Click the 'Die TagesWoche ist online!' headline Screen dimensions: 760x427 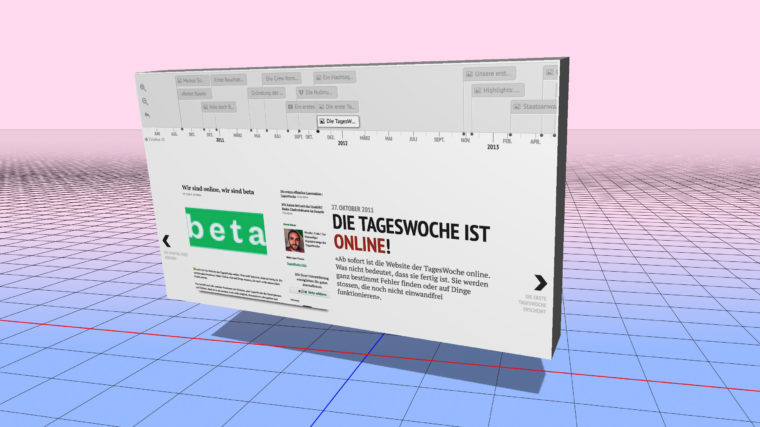[410, 235]
